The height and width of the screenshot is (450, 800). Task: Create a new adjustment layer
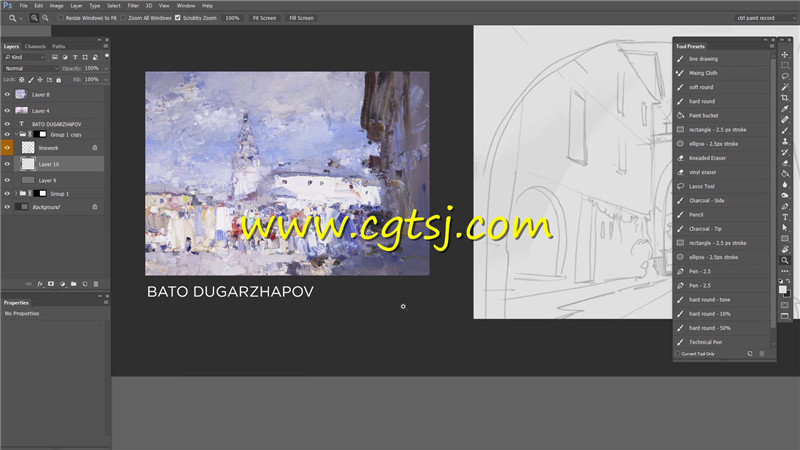click(x=62, y=284)
